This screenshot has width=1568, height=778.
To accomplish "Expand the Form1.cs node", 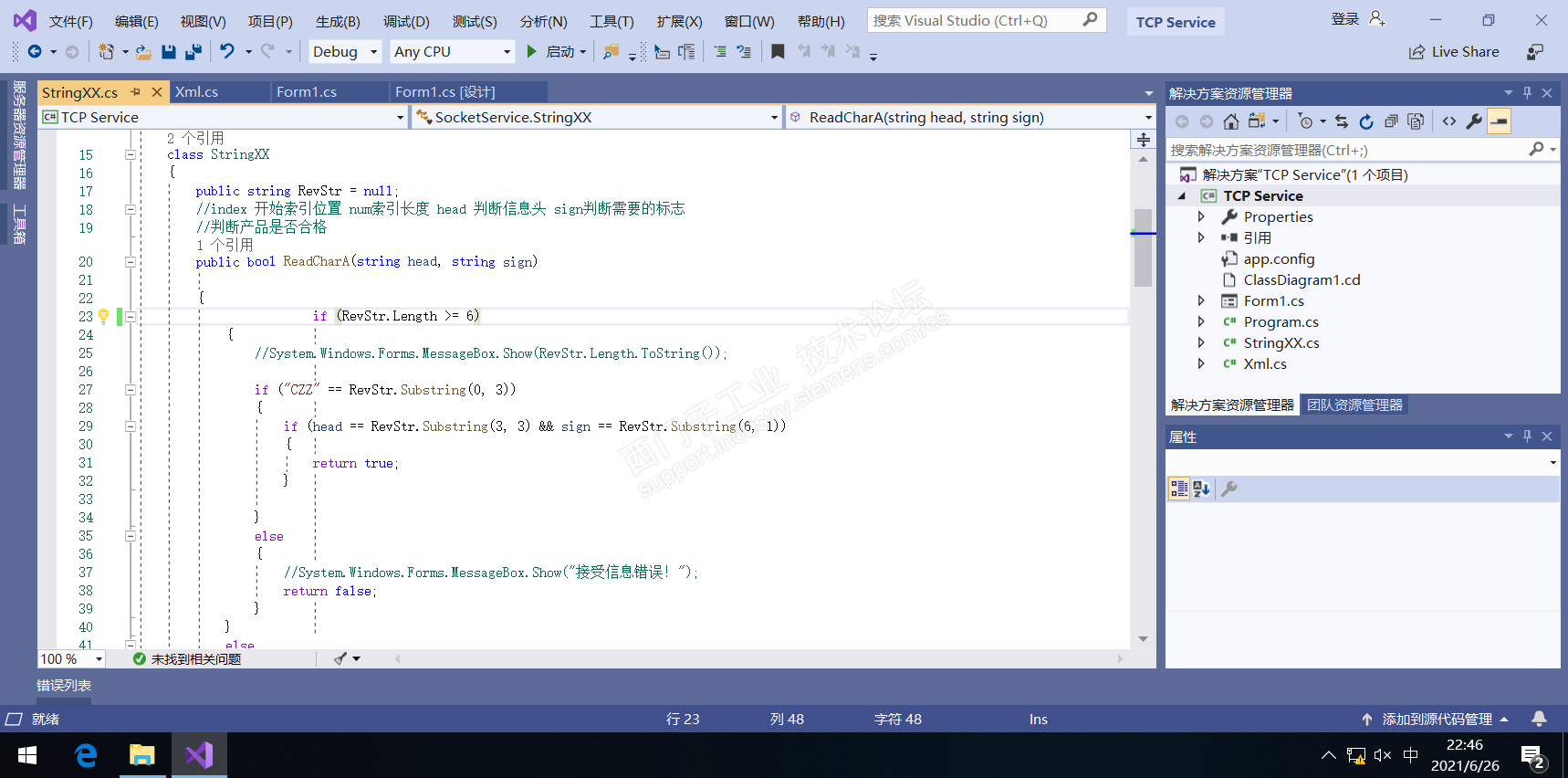I will [x=1201, y=301].
